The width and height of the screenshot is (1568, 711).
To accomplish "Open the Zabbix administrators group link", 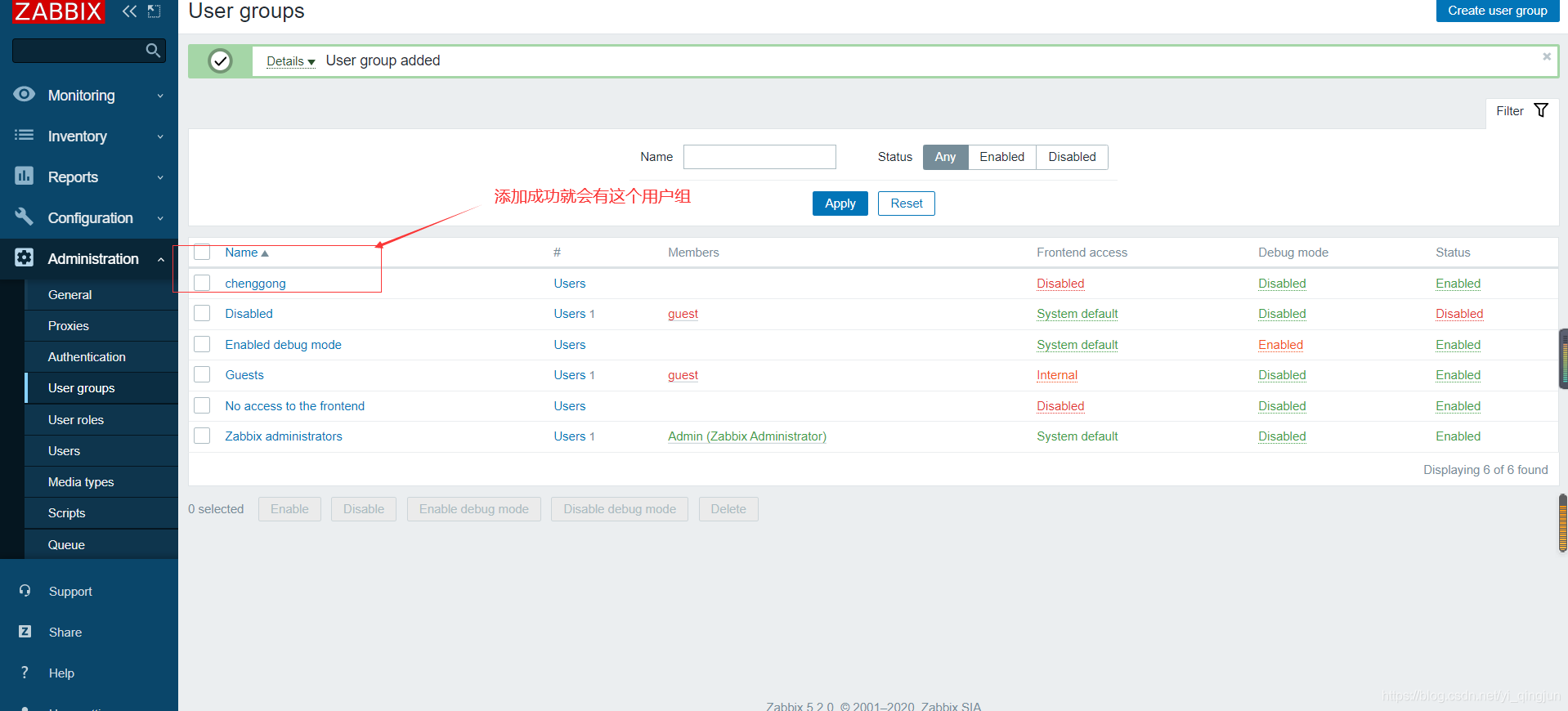I will [x=284, y=436].
